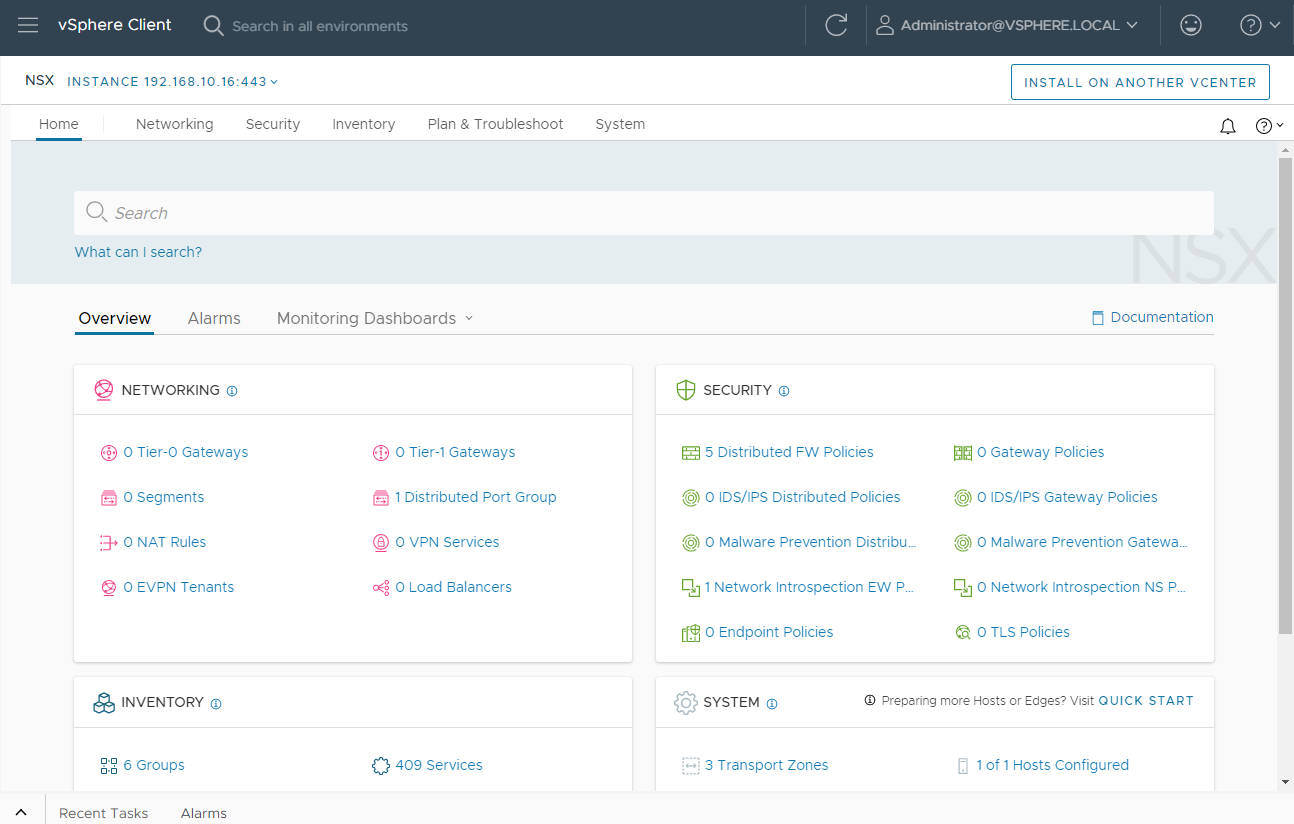Open 409 Services link
Viewport: 1294px width, 824px height.
(x=439, y=765)
